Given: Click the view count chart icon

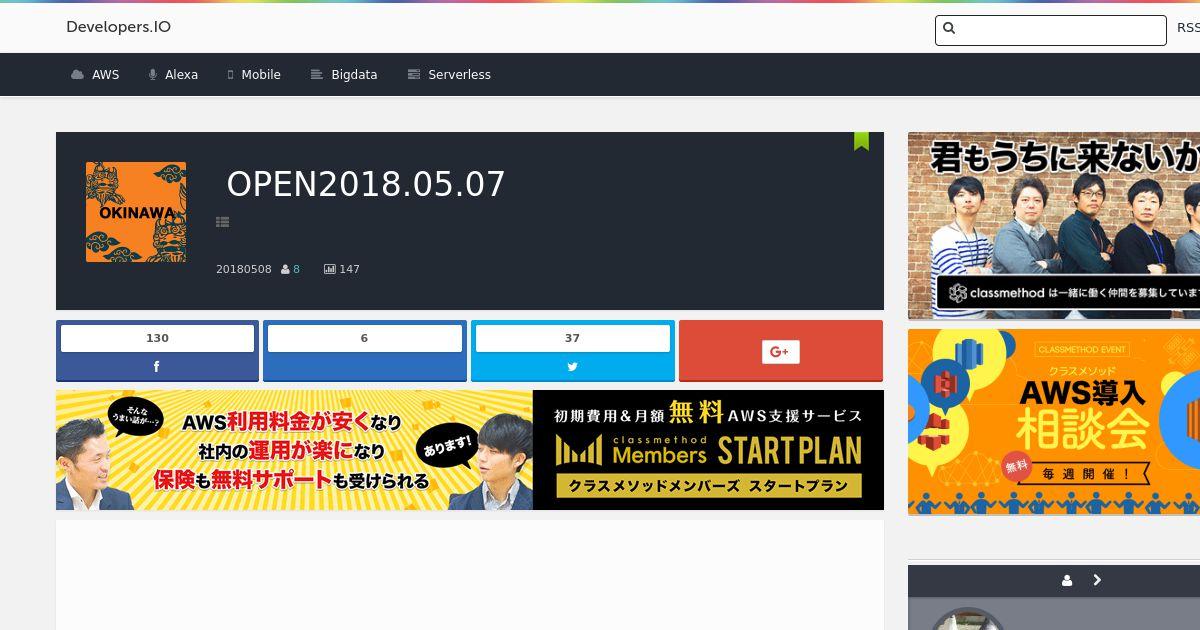Looking at the screenshot, I should pyautogui.click(x=330, y=269).
